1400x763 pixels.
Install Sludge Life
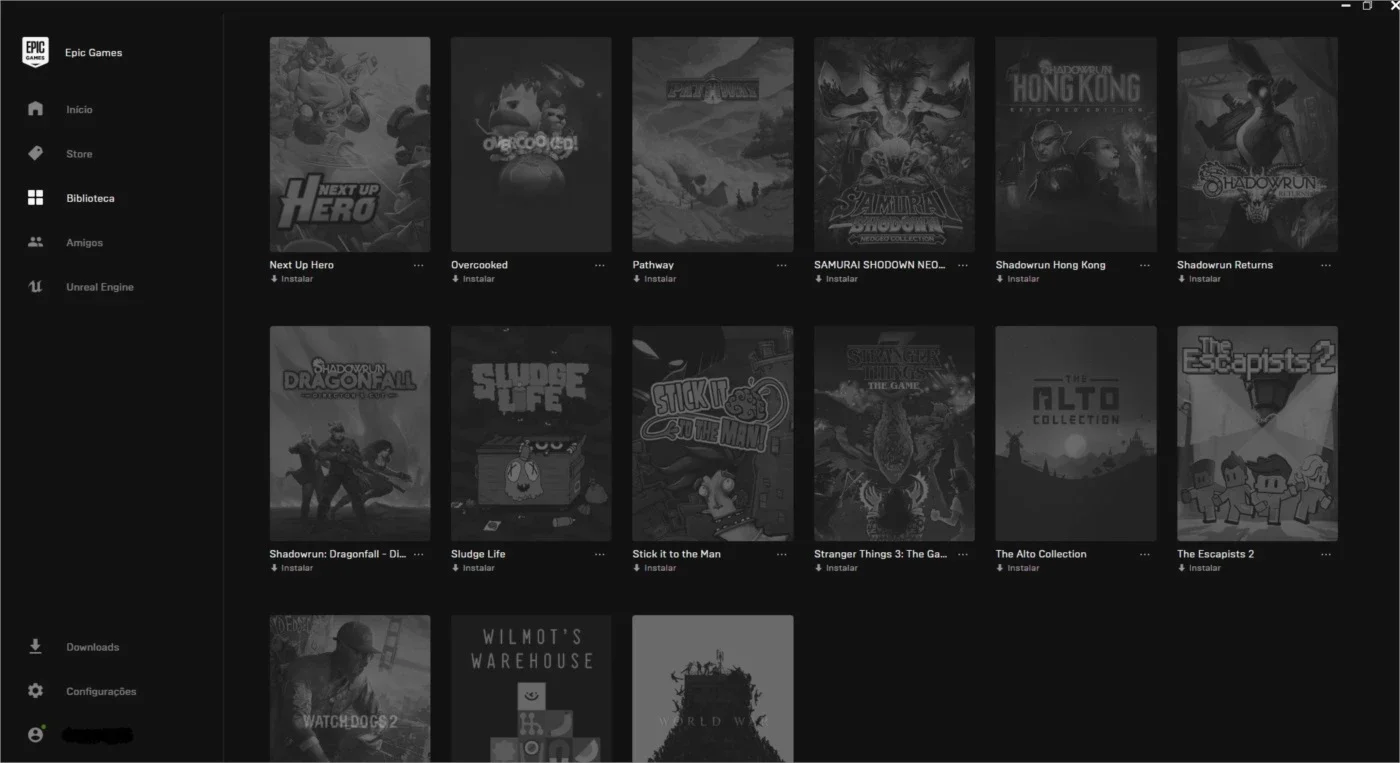(x=473, y=568)
